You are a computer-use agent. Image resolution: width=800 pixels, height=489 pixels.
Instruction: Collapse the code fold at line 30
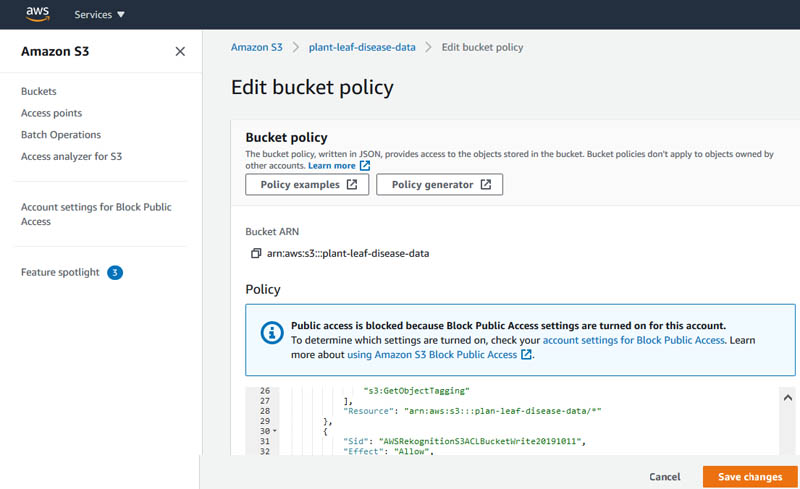coord(275,431)
